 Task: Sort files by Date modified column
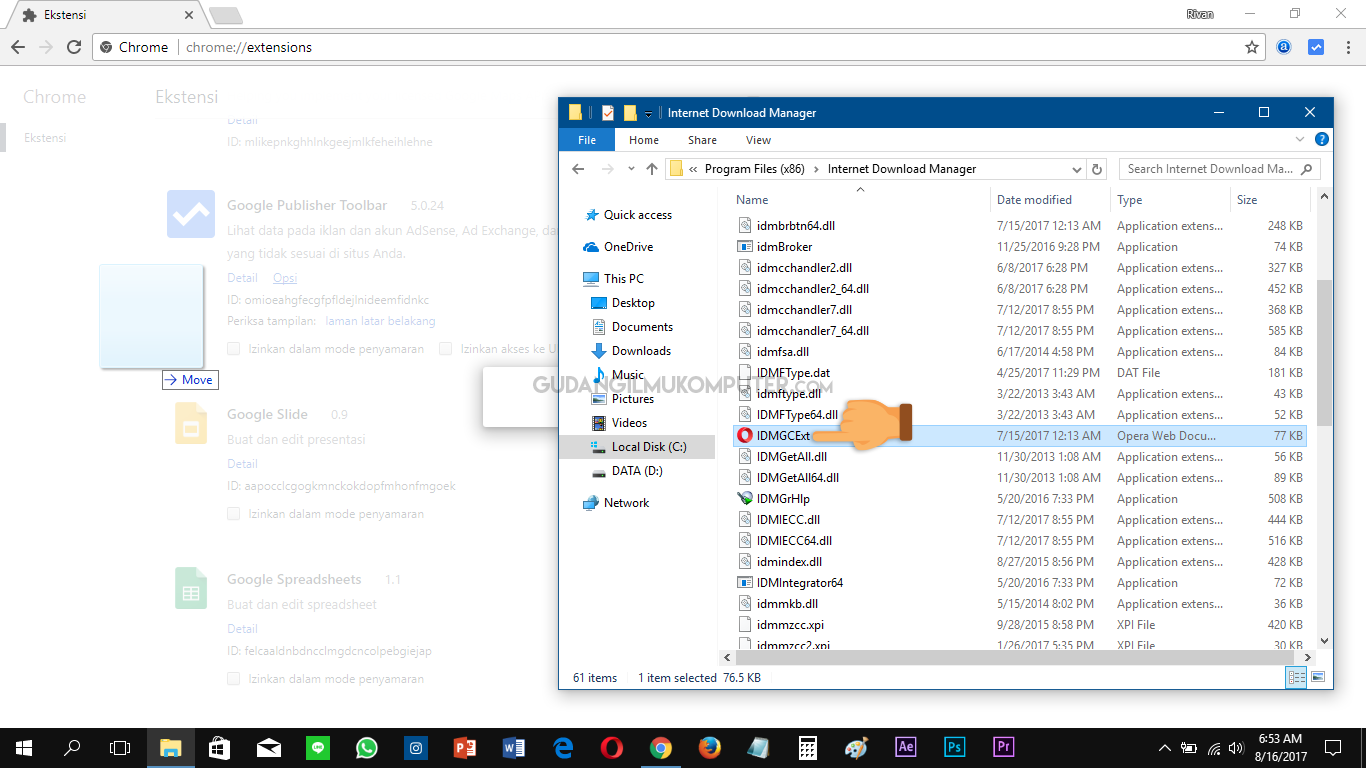tap(1034, 200)
